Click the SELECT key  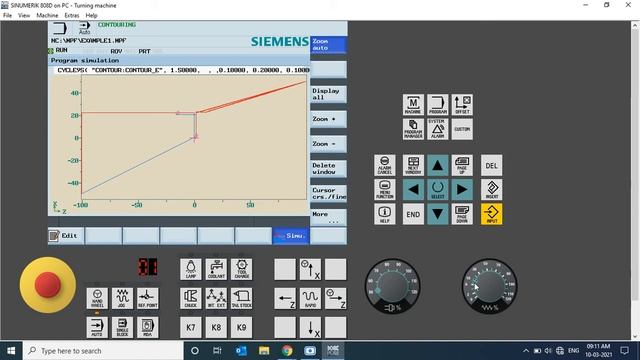438,189
